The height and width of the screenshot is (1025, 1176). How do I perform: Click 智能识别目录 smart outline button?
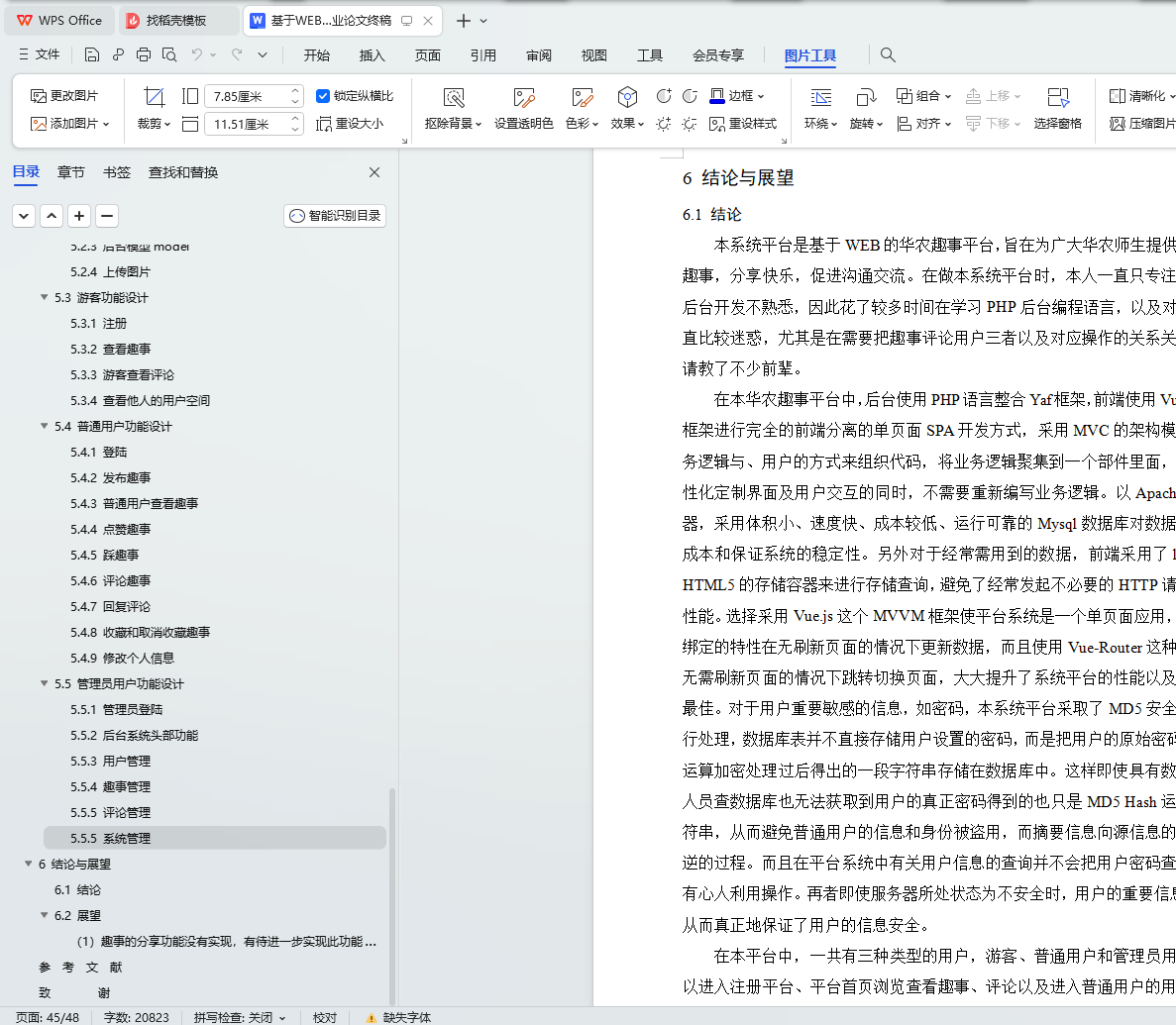click(335, 216)
